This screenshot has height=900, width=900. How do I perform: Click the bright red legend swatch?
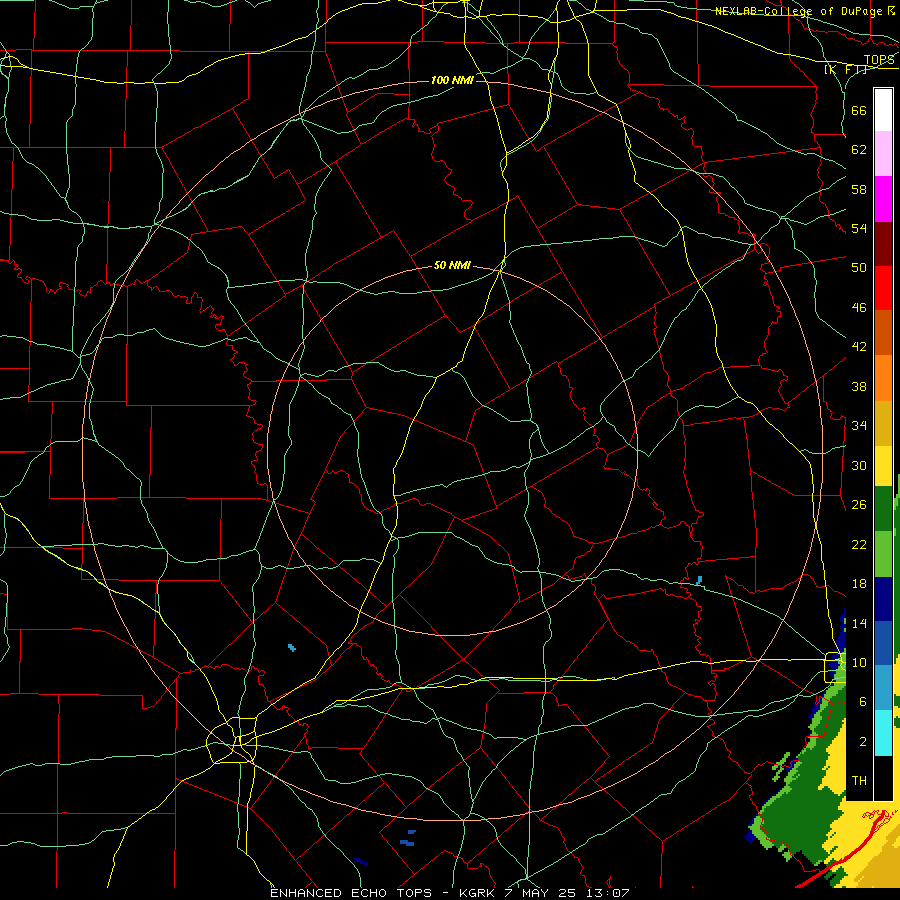point(883,288)
